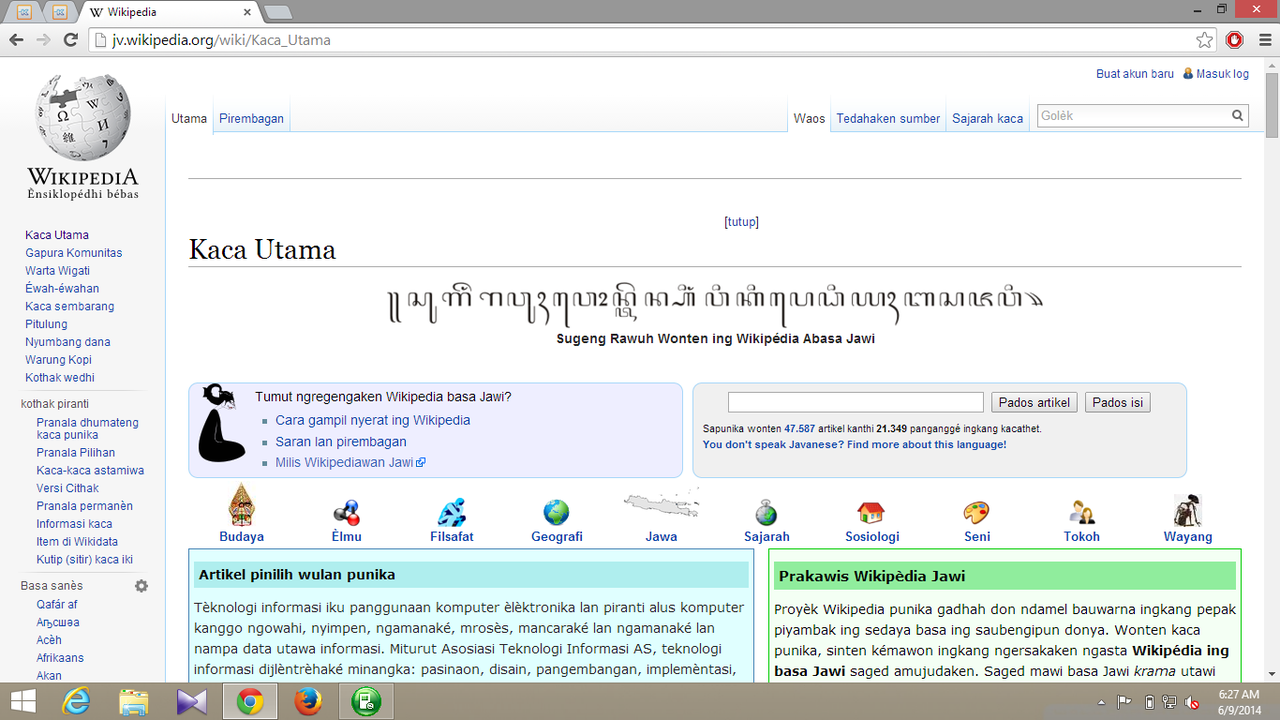Open the Filsafat portal icon
Viewport: 1280px width, 720px height.
point(451,512)
